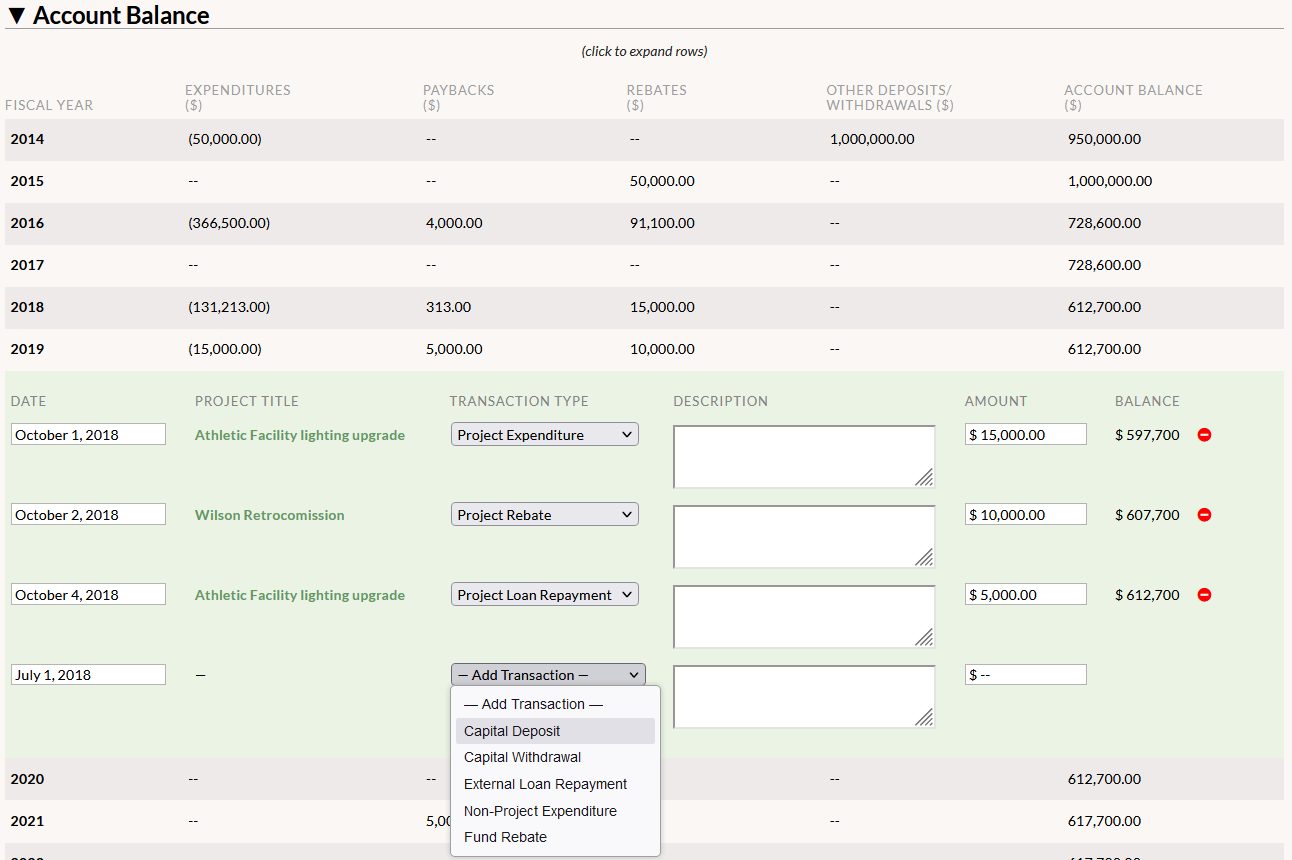
Task: Open the Wilson Retrocomission project link
Action: point(269,515)
